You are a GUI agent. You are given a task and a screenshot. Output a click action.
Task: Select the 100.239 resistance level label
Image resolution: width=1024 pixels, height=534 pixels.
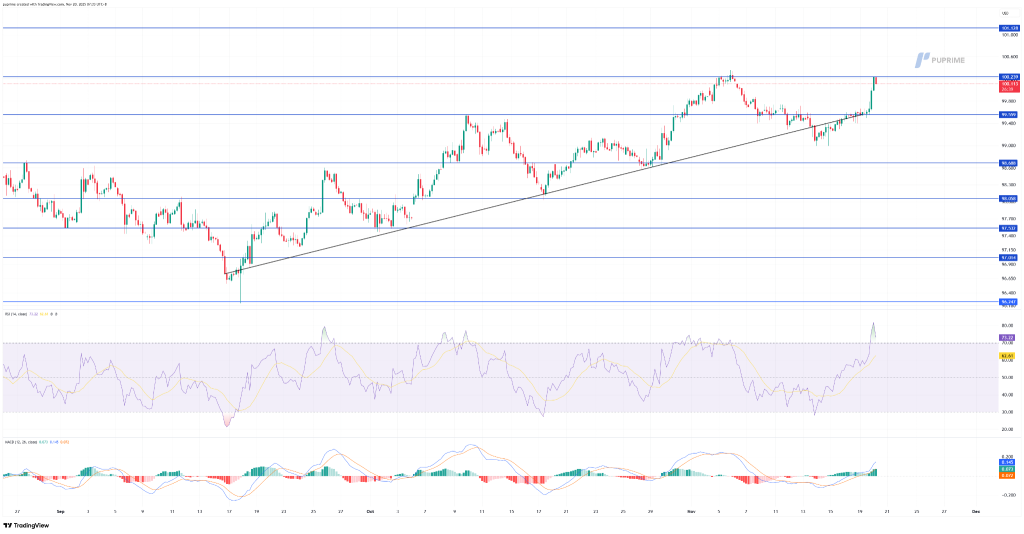point(1009,76)
